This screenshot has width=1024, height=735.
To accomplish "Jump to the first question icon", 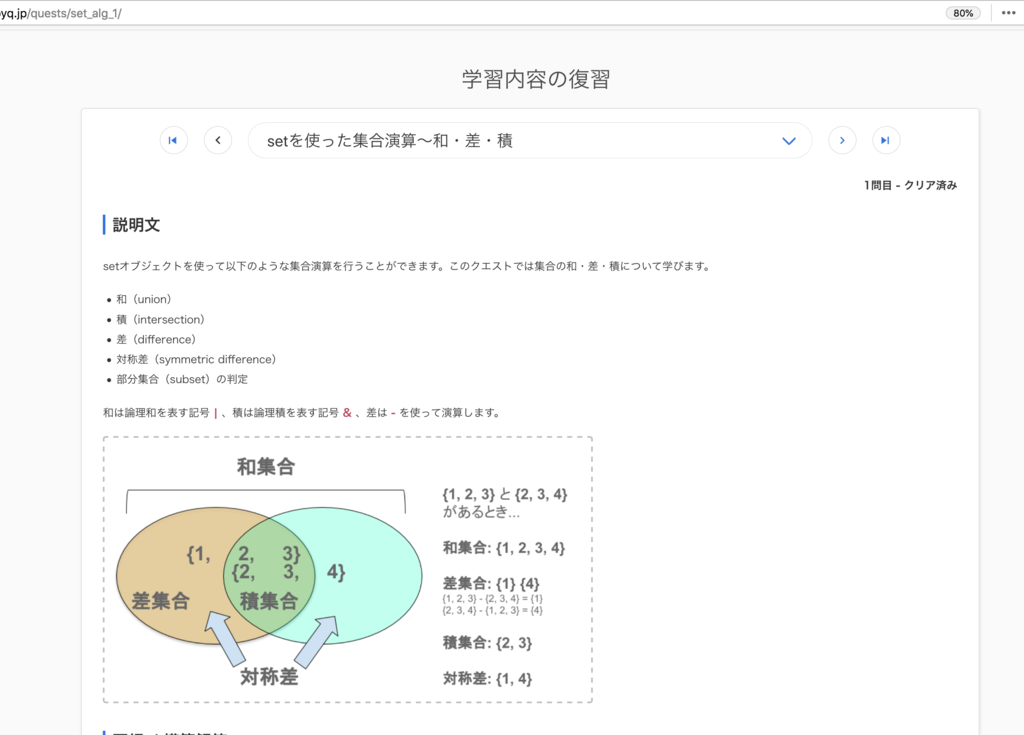I will 174,140.
